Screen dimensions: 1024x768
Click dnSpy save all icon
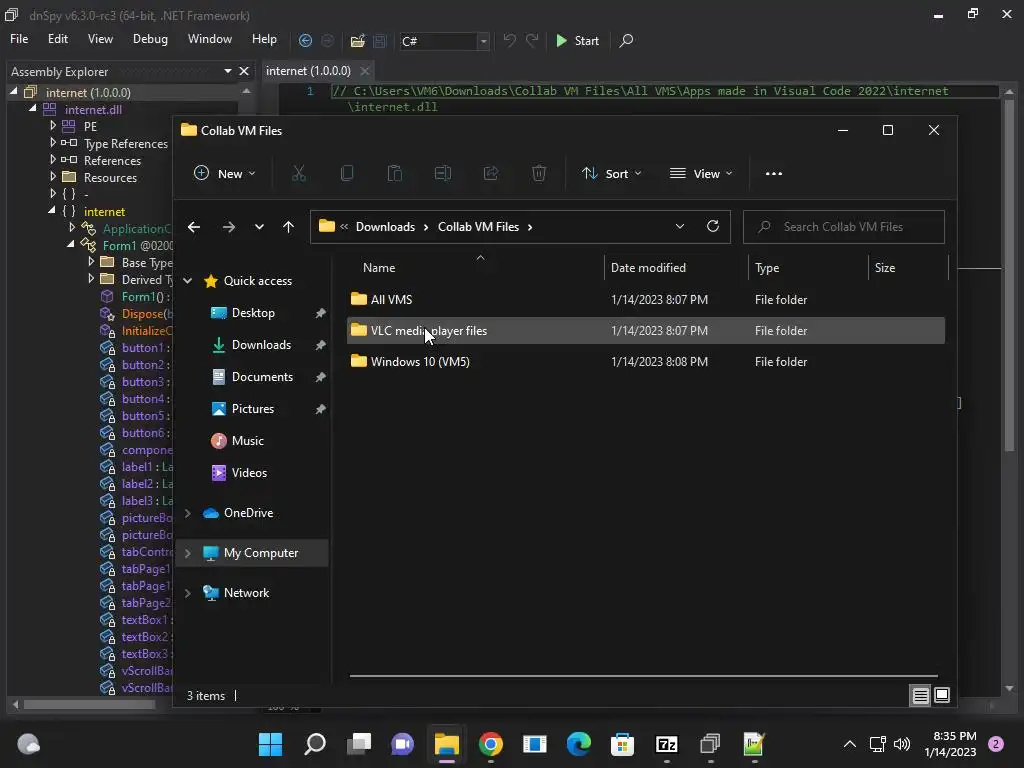tap(379, 41)
